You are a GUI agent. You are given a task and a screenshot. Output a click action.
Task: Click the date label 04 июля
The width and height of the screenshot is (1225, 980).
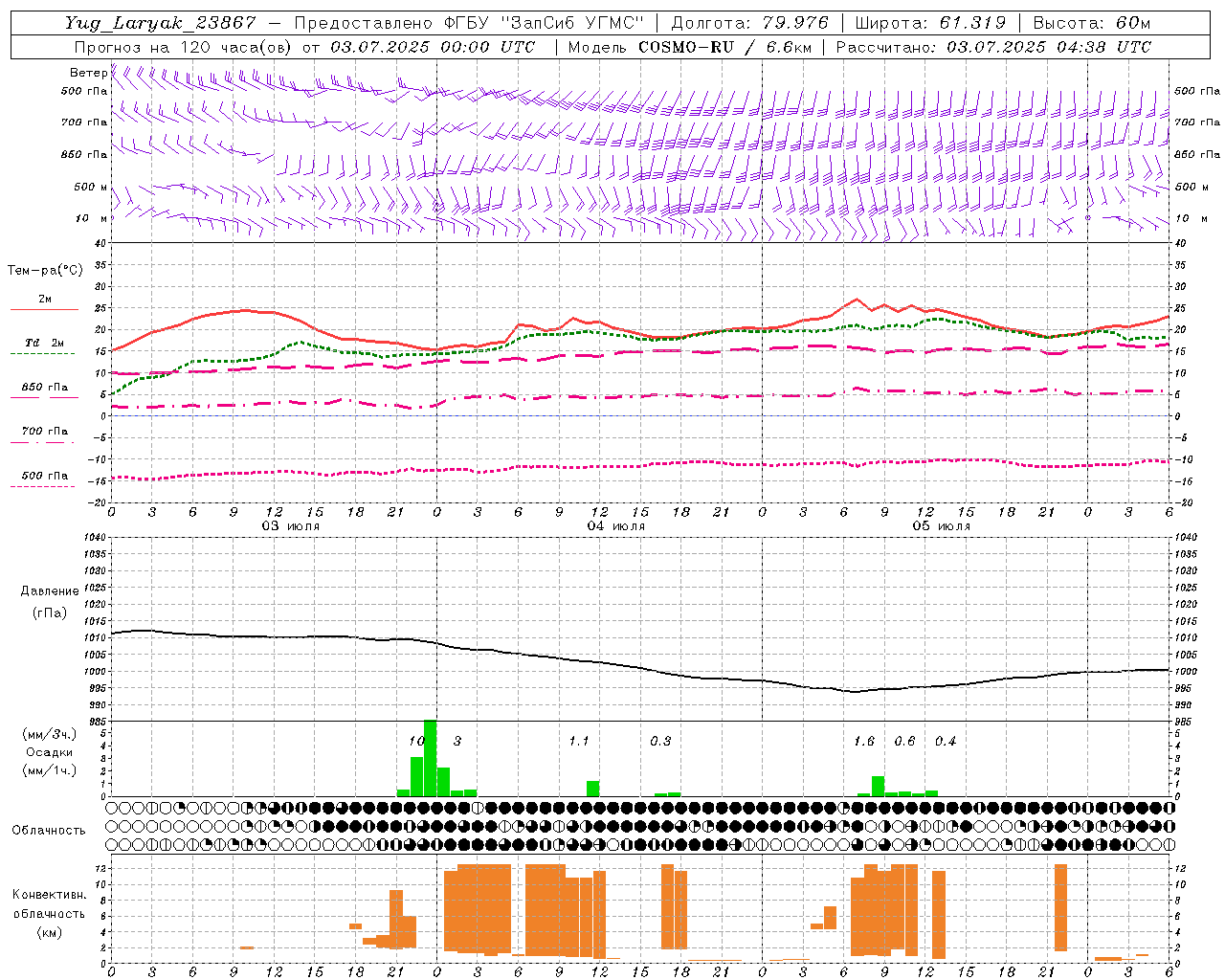click(x=616, y=526)
